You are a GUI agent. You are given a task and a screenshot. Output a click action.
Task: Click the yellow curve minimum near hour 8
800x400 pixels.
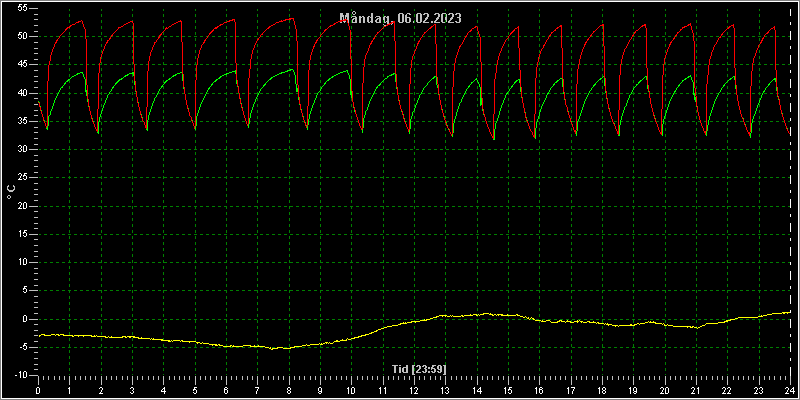click(273, 348)
